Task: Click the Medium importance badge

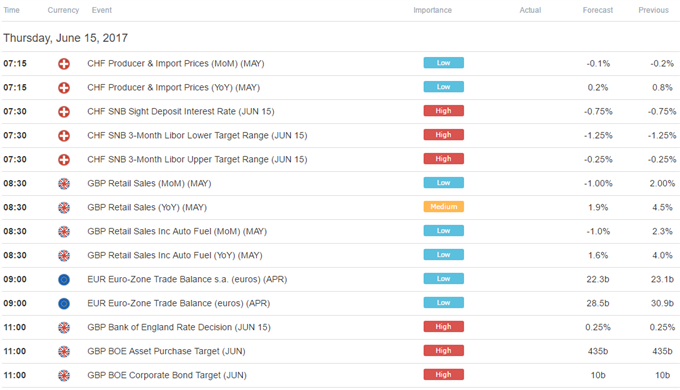Action: (444, 206)
